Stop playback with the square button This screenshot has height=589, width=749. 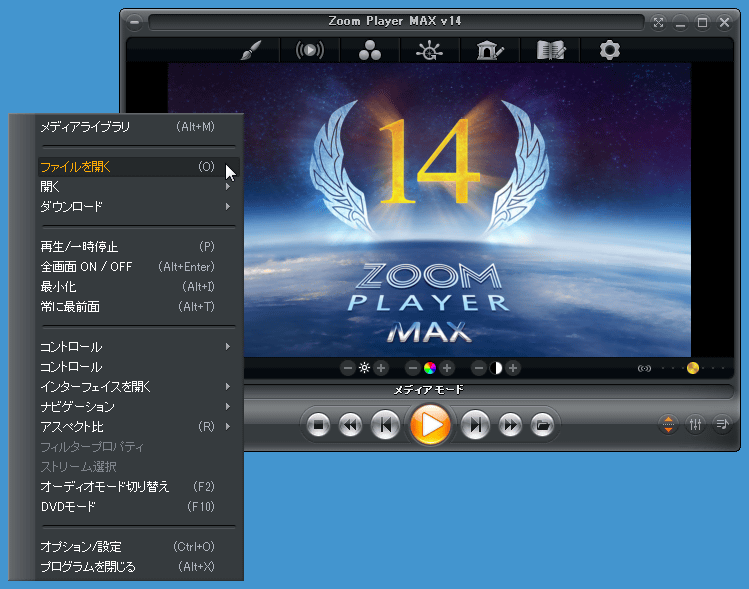click(x=318, y=425)
